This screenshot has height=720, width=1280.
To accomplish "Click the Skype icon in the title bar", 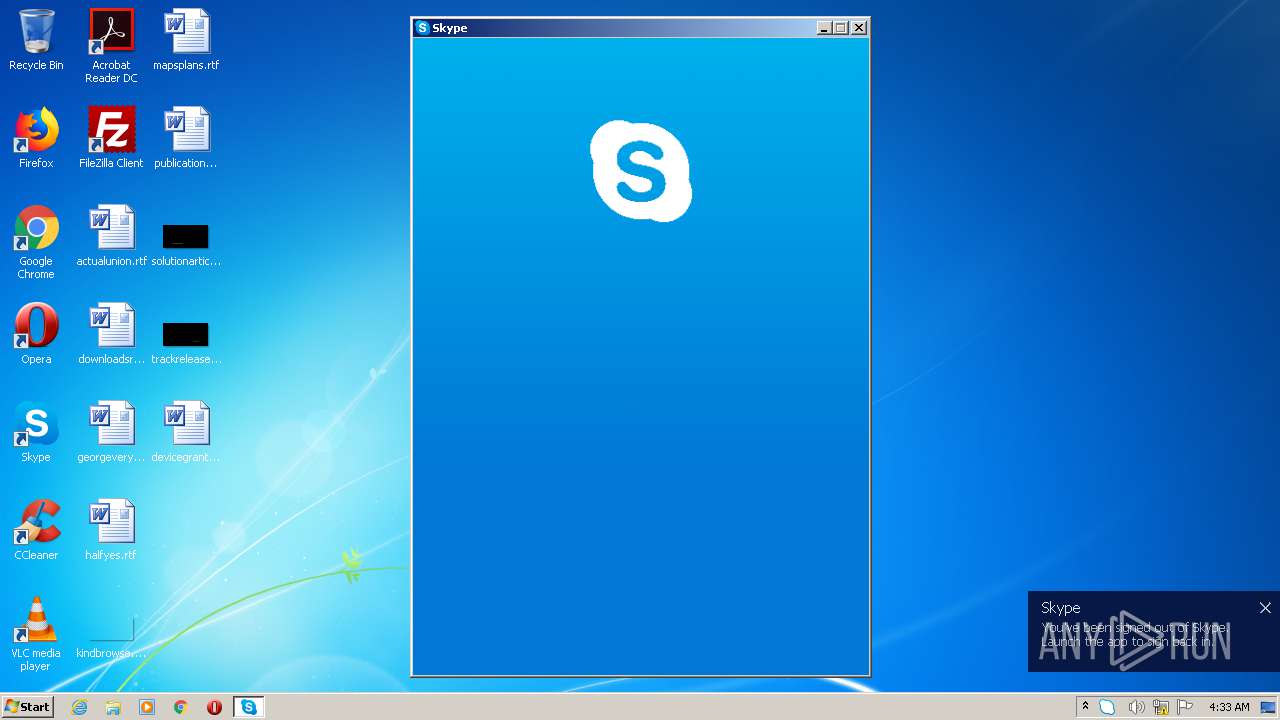I will click(423, 28).
